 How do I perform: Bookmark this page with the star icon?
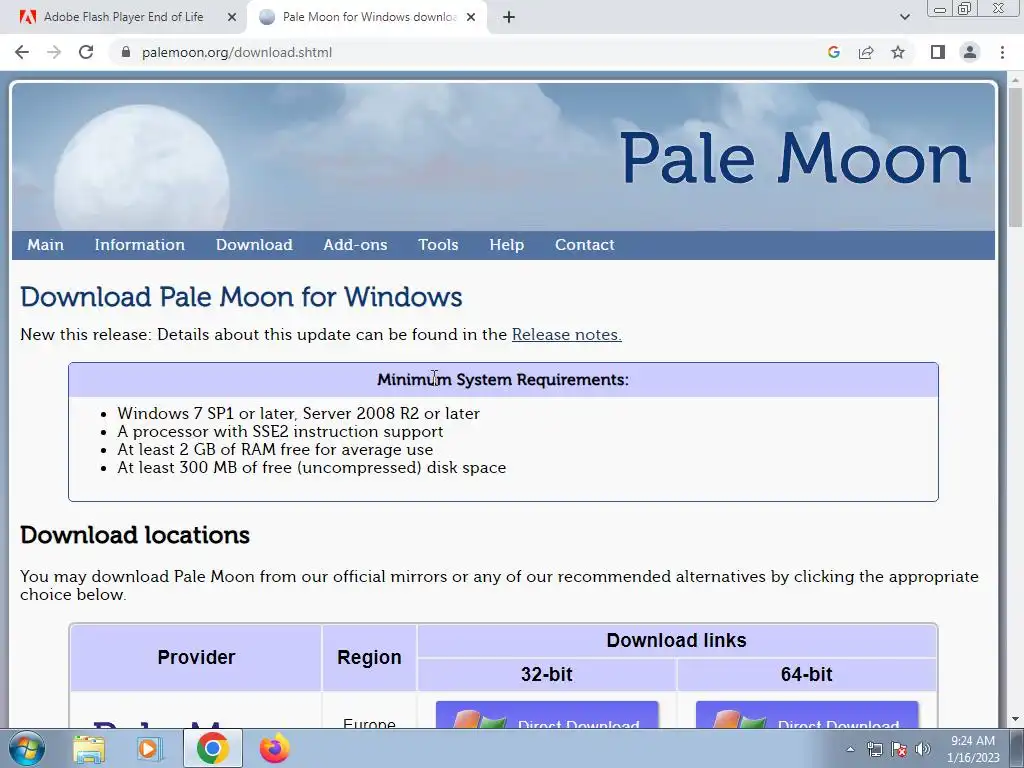(898, 52)
